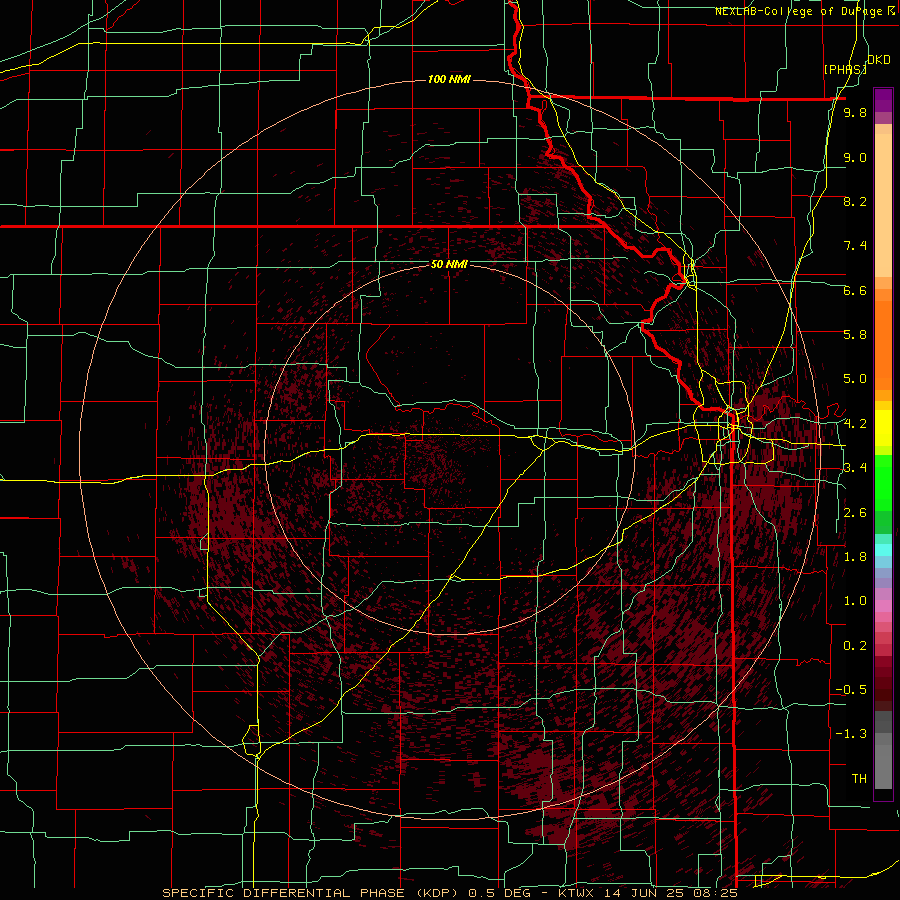
Task: Click the 2.6 scale value
Action: pos(855,513)
